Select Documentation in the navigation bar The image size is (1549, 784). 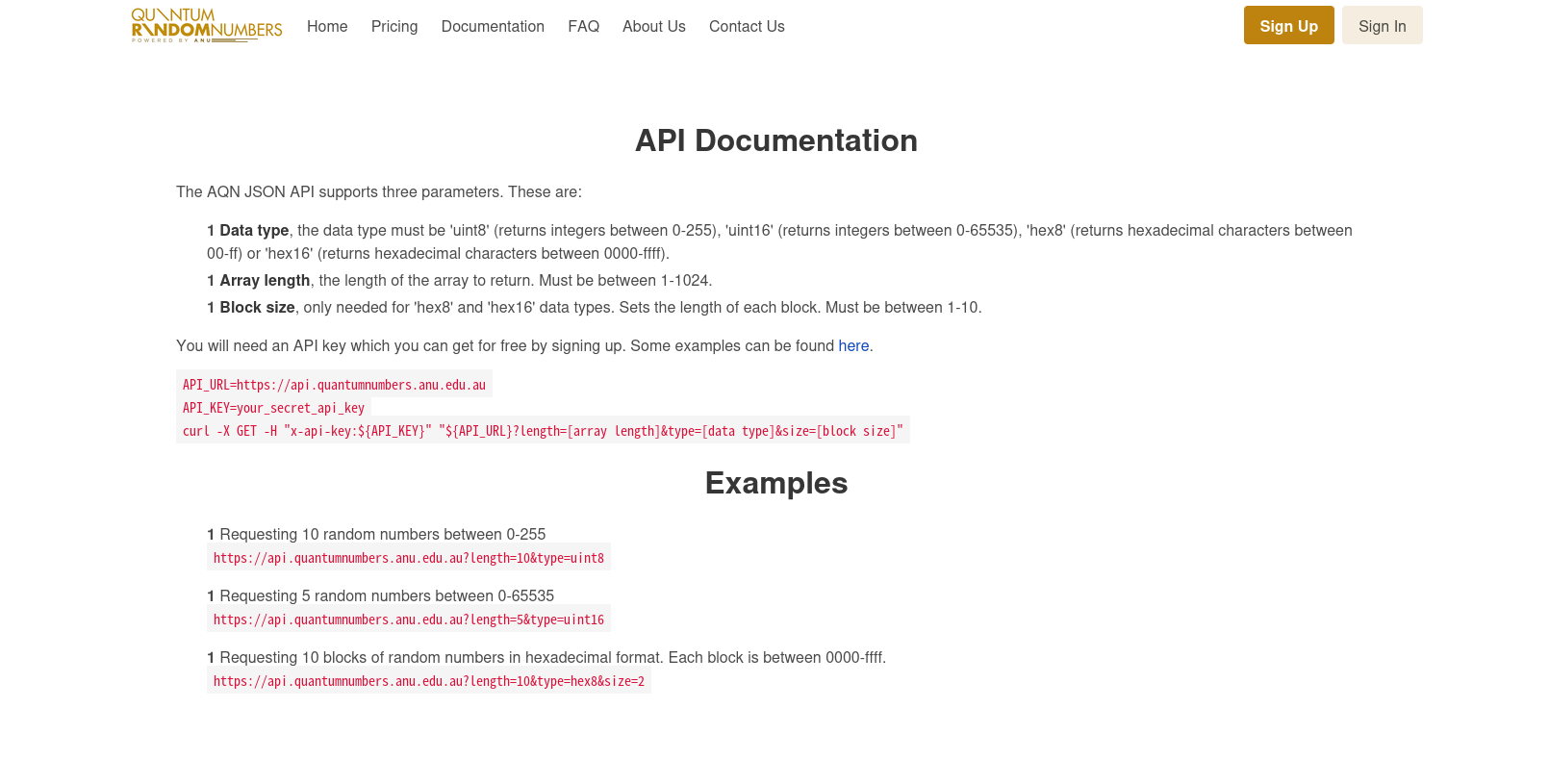tap(493, 27)
